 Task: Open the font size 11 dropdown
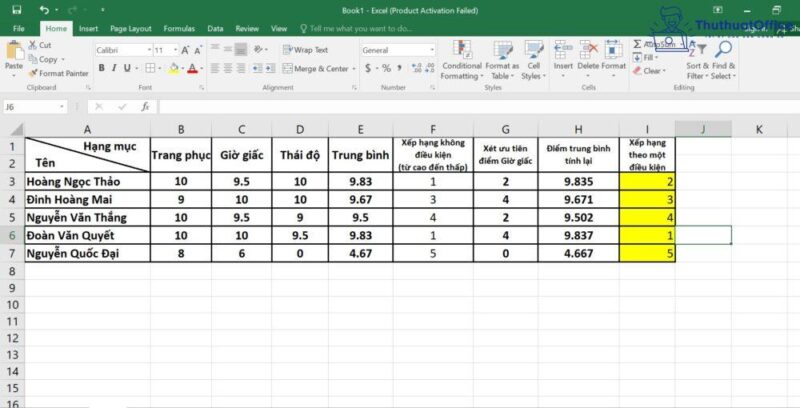pyautogui.click(x=175, y=50)
